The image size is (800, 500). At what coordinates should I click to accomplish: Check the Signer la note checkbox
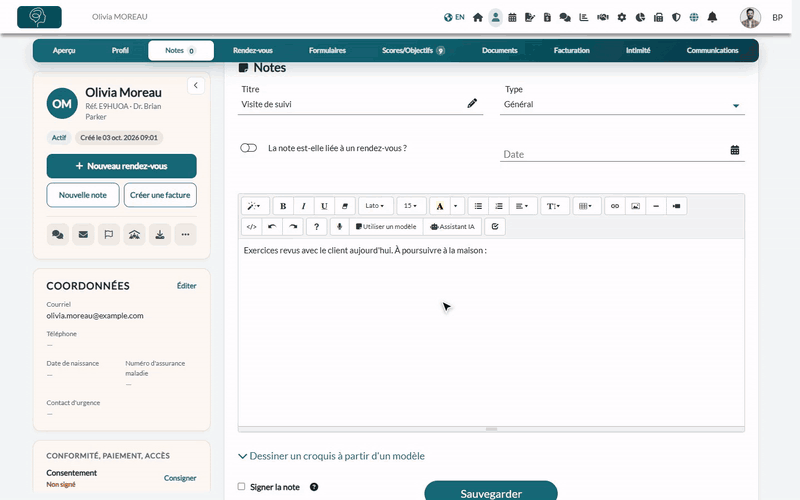(x=241, y=487)
